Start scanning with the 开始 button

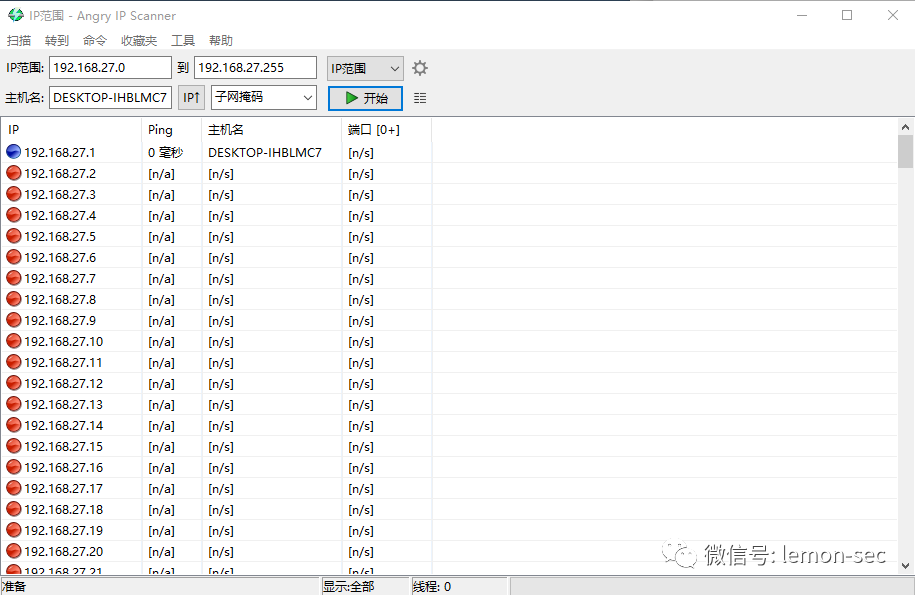coord(365,98)
